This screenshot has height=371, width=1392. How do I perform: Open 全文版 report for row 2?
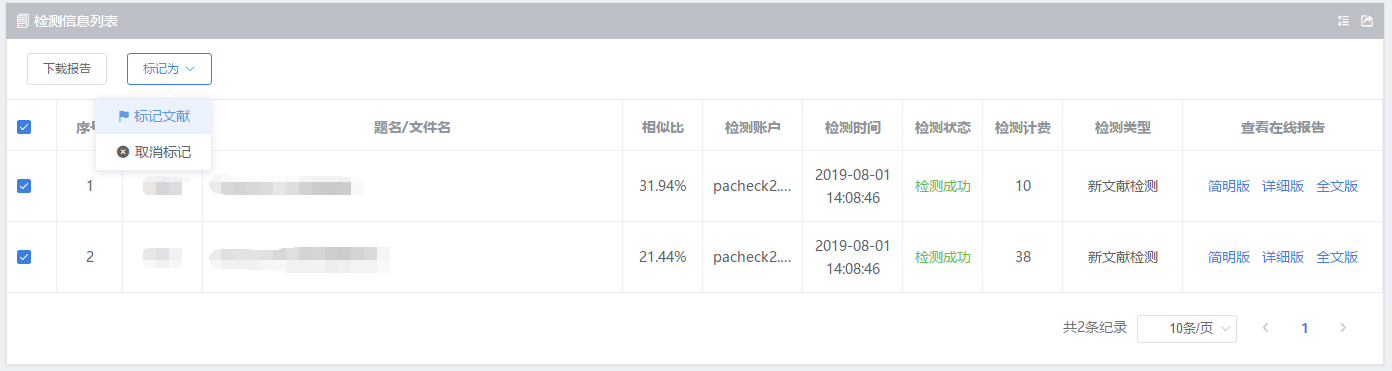click(x=1337, y=257)
